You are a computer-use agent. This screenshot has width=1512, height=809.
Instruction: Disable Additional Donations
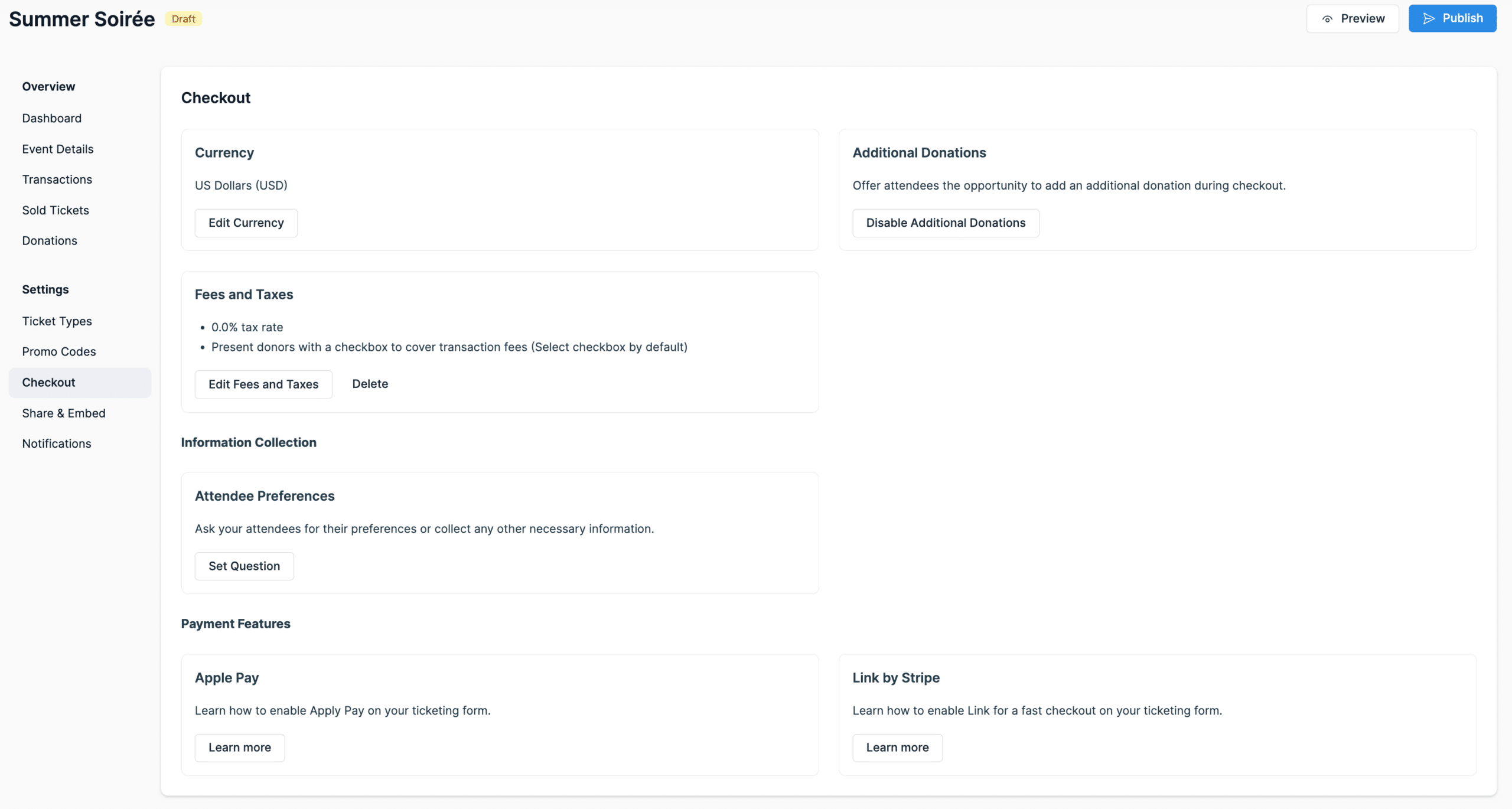pos(946,223)
